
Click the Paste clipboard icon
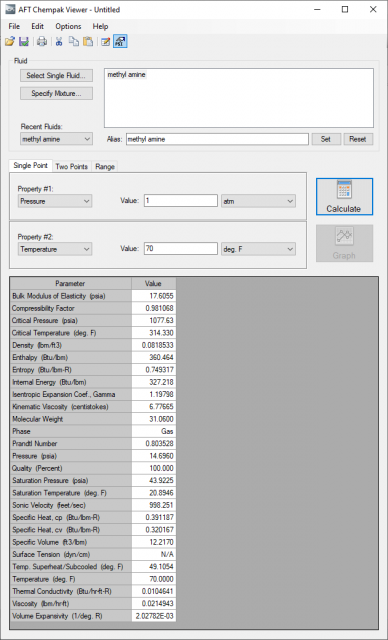88,41
